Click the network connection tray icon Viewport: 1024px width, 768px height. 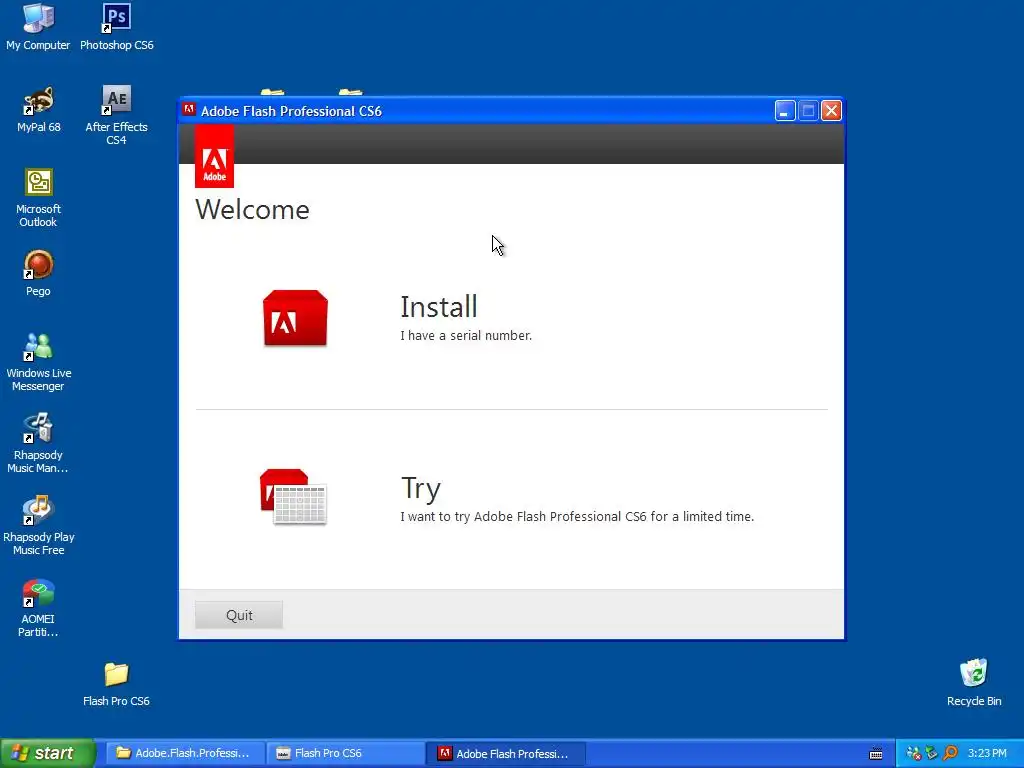(914, 754)
